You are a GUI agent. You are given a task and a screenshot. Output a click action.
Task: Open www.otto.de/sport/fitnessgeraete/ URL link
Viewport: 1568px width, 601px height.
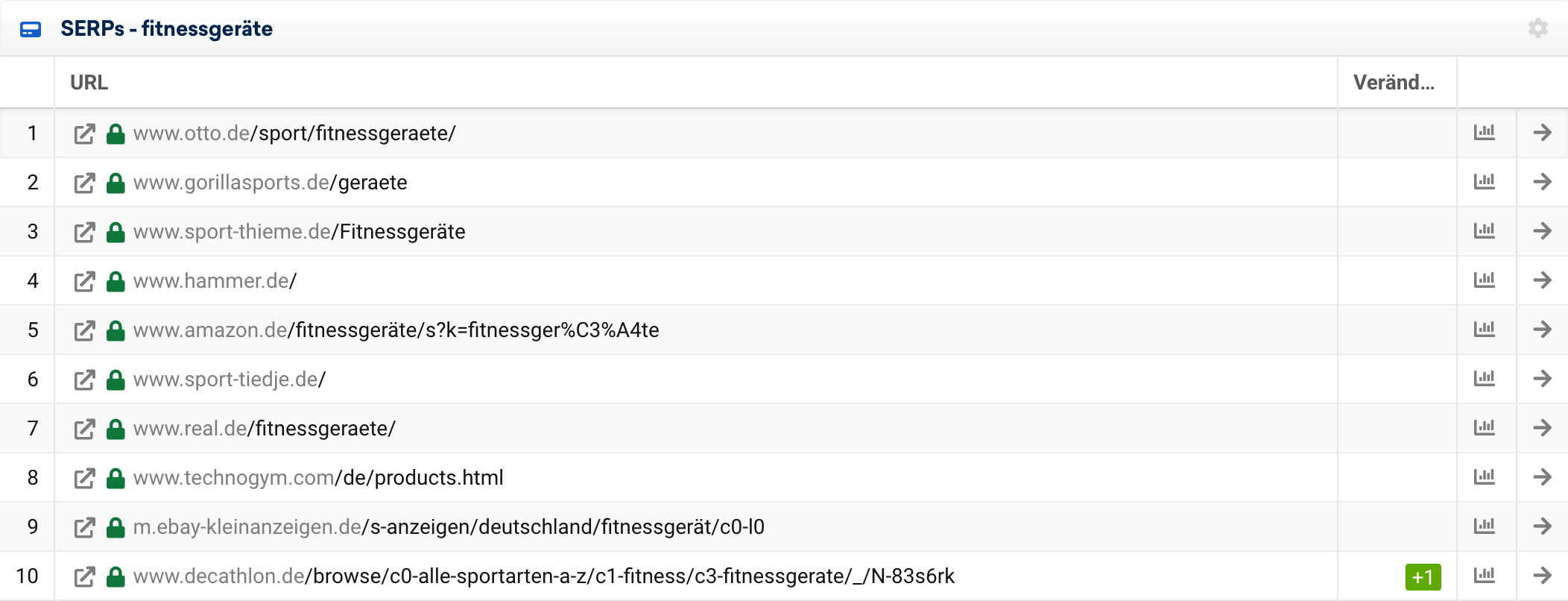[x=294, y=133]
